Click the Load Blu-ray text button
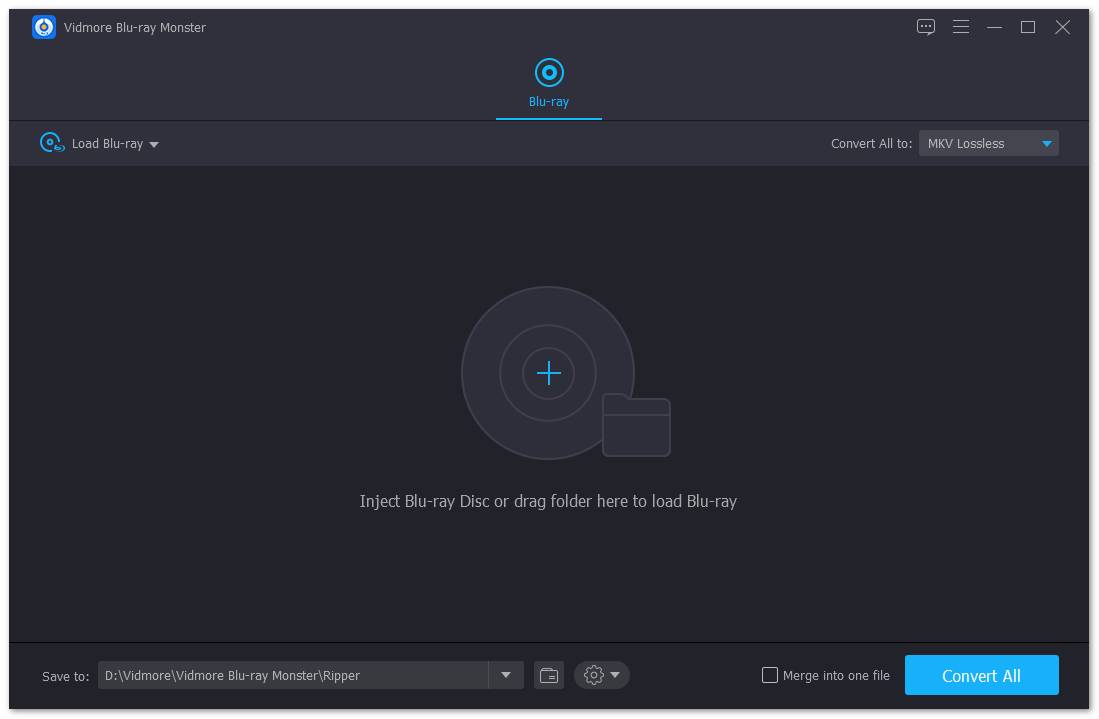Viewport: 1099px width, 719px height. 107,144
